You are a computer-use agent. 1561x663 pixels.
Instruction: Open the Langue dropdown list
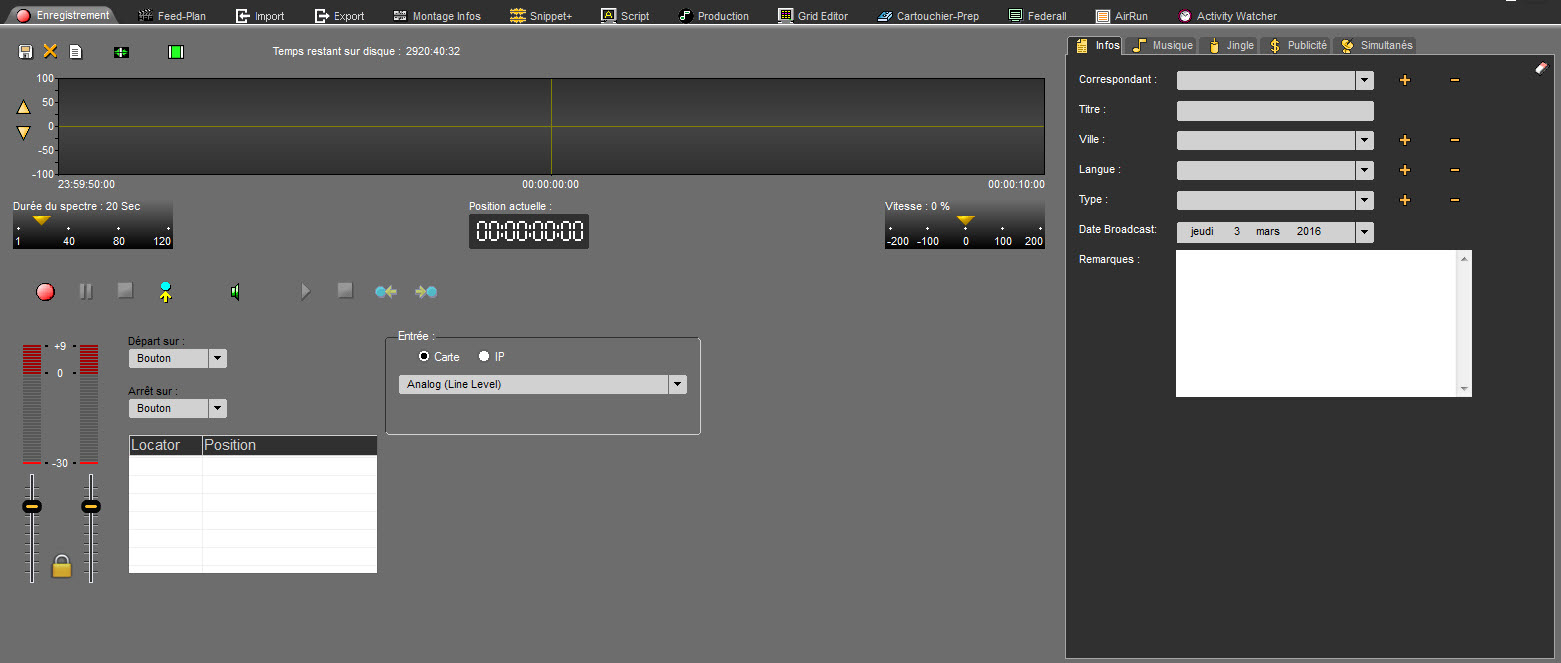pyautogui.click(x=1364, y=171)
